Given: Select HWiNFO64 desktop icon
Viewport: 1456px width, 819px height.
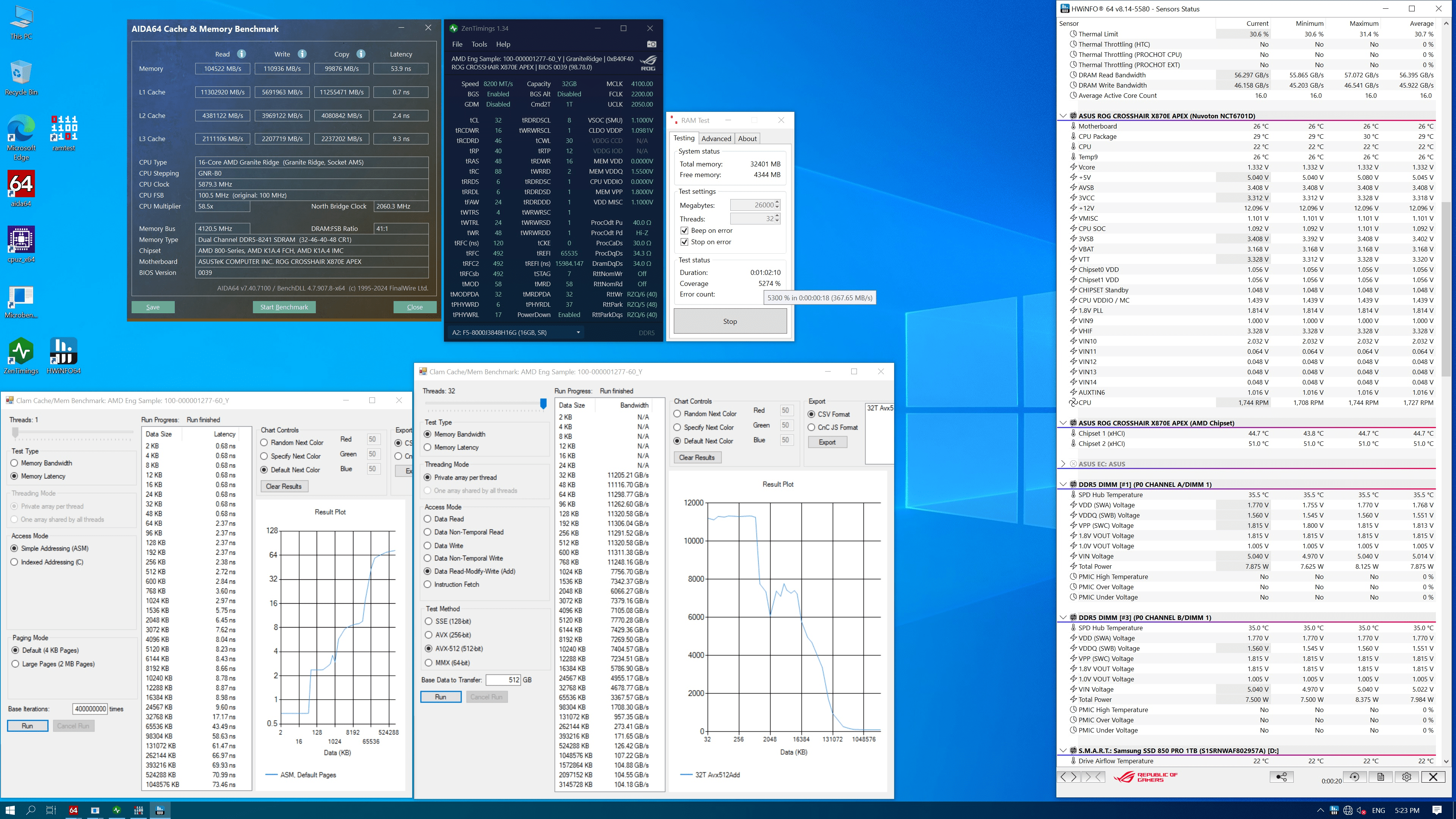Looking at the screenshot, I should (x=64, y=356).
